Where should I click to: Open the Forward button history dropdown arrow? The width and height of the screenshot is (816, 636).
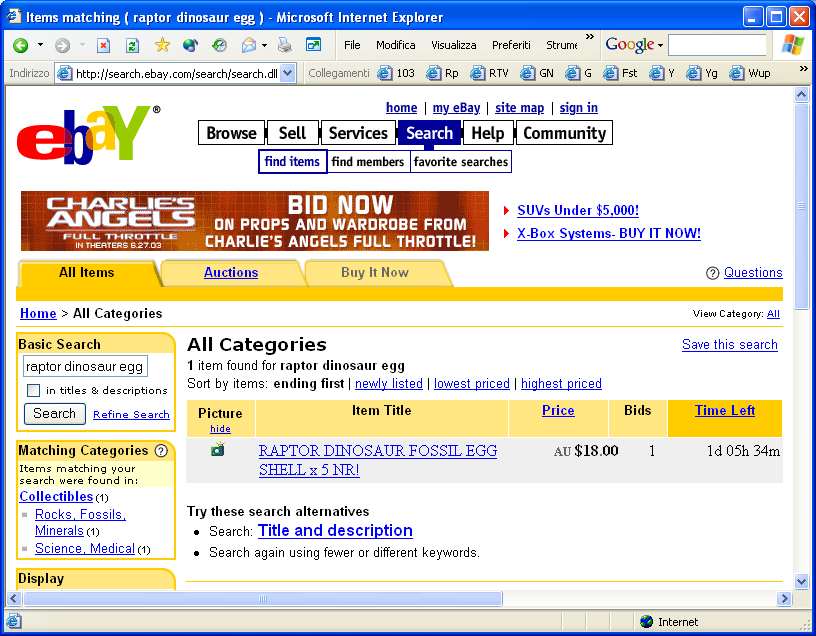82,45
